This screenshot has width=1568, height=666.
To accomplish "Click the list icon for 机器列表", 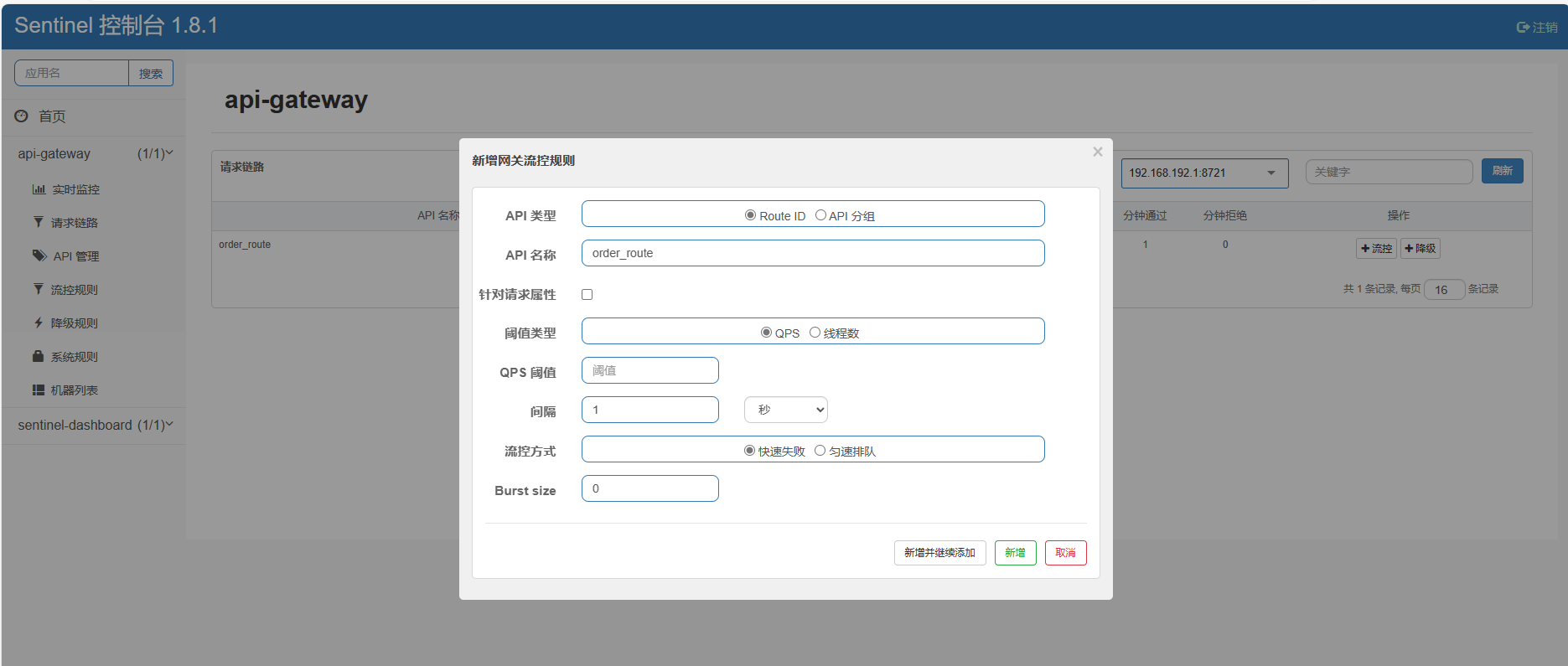I will (39, 390).
